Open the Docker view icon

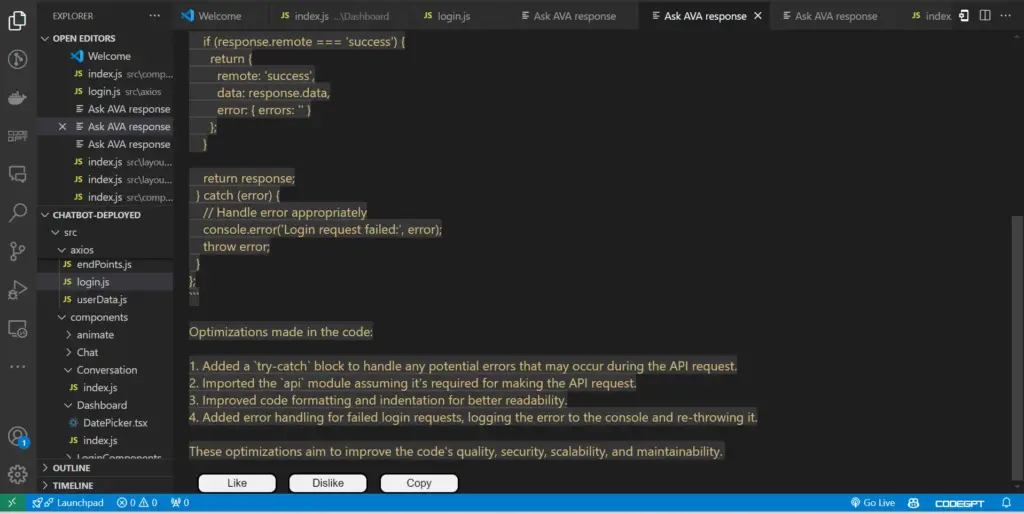point(18,98)
